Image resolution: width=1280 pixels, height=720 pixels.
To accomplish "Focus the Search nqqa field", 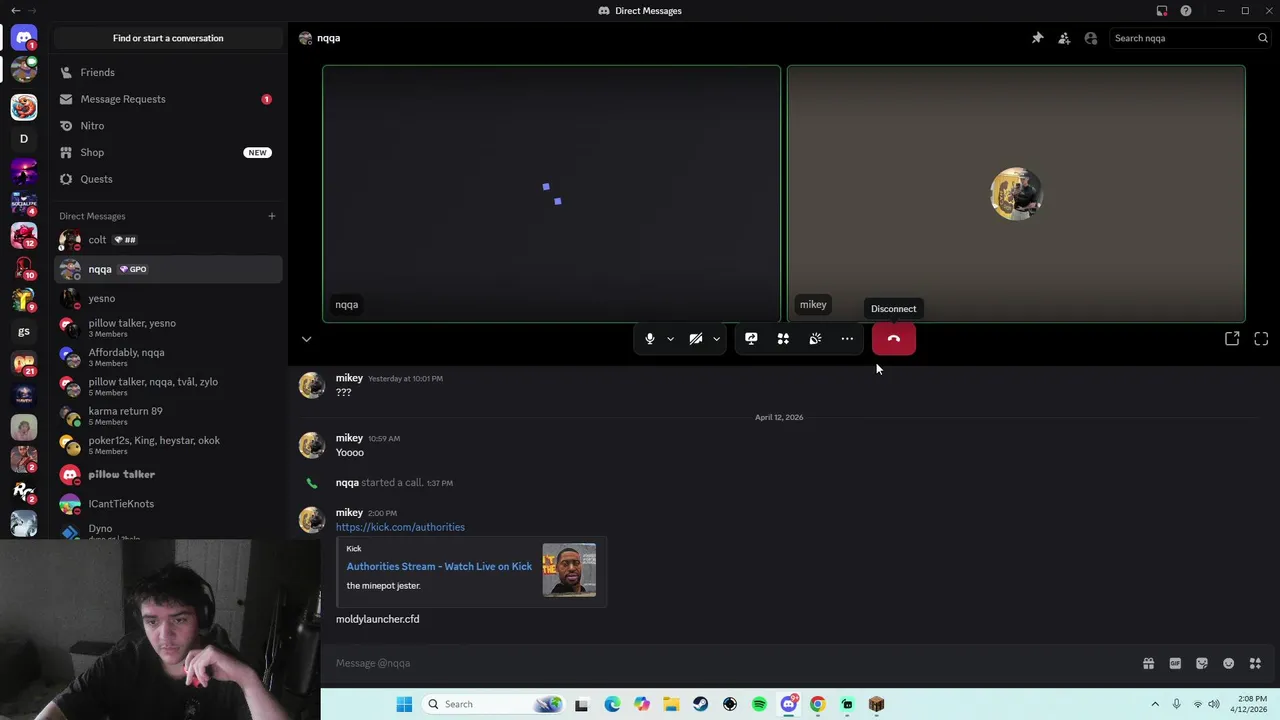I will [1190, 38].
